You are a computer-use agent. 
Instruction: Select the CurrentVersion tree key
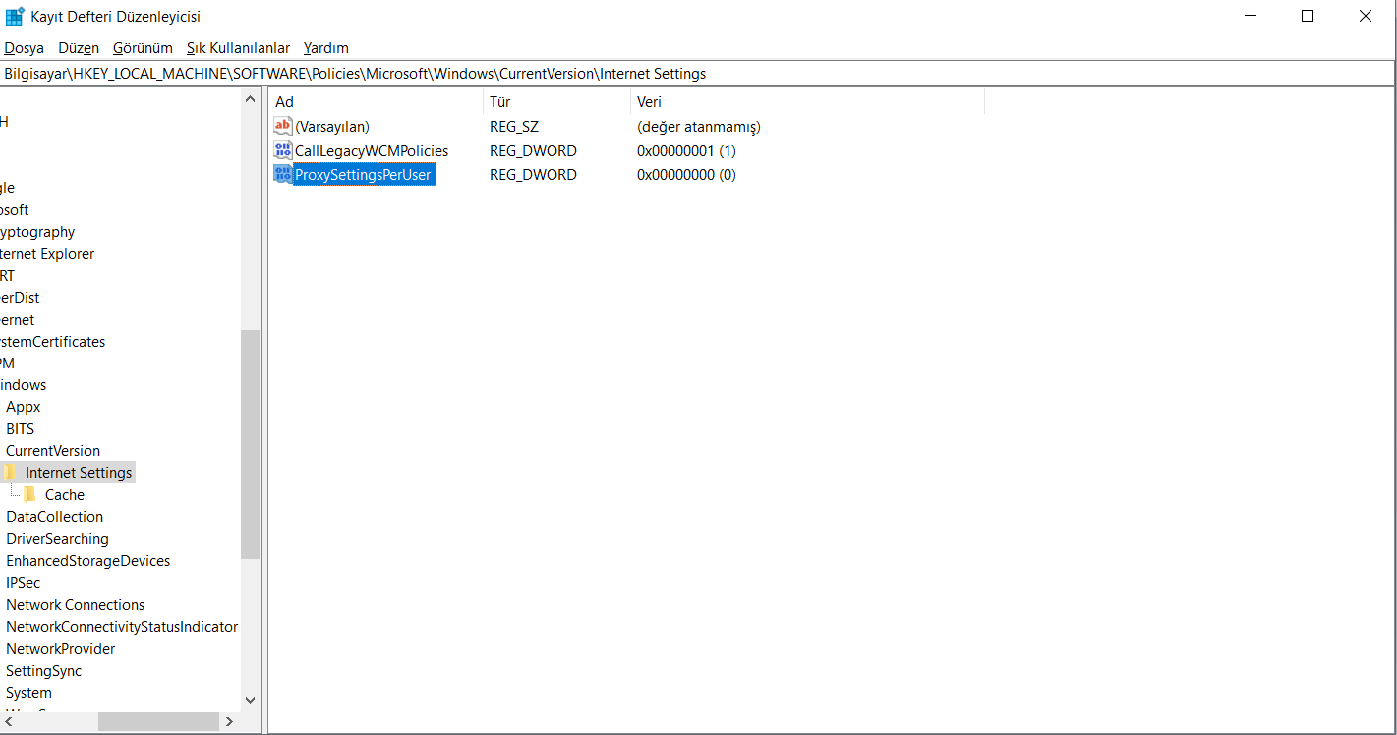click(x=53, y=451)
